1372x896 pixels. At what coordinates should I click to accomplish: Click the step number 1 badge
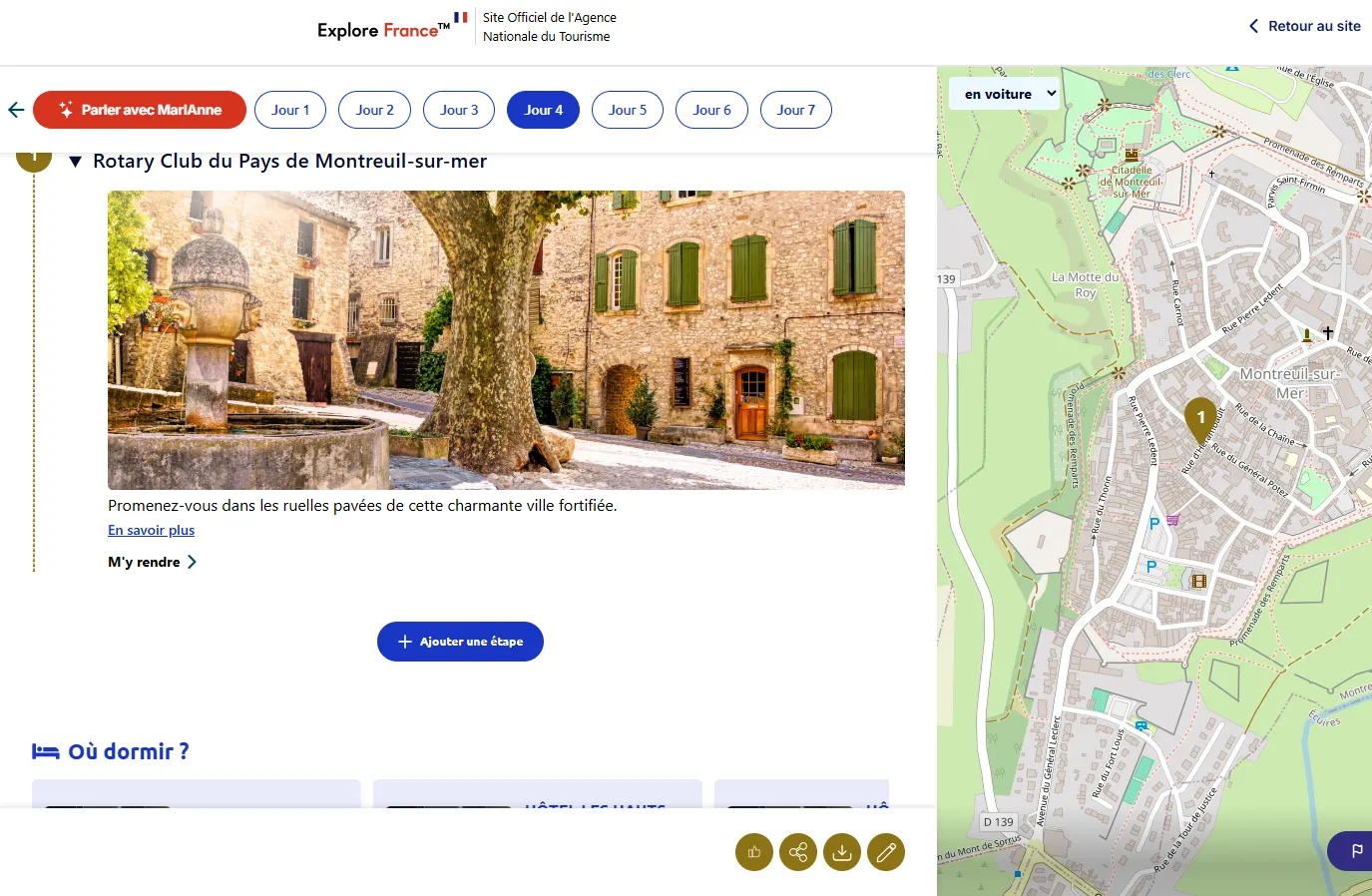[x=34, y=160]
